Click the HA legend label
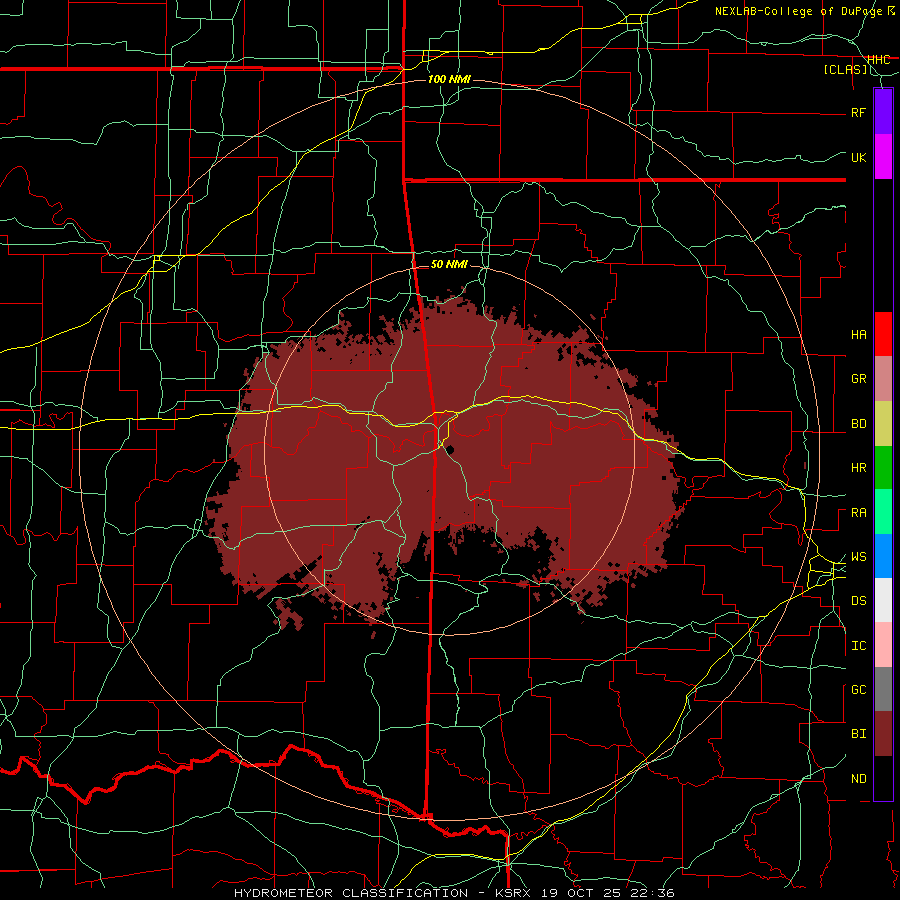Screen dimensions: 900x900 (858, 334)
